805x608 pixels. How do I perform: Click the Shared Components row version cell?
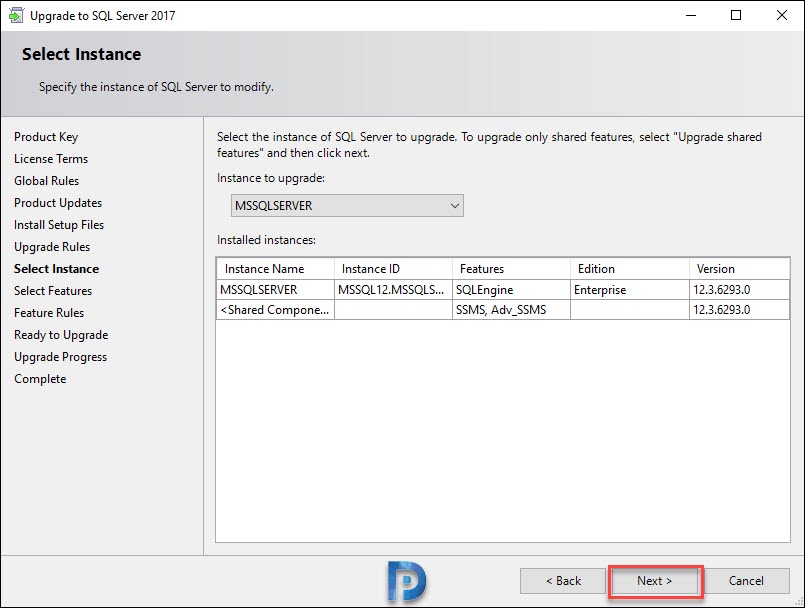[x=739, y=310]
